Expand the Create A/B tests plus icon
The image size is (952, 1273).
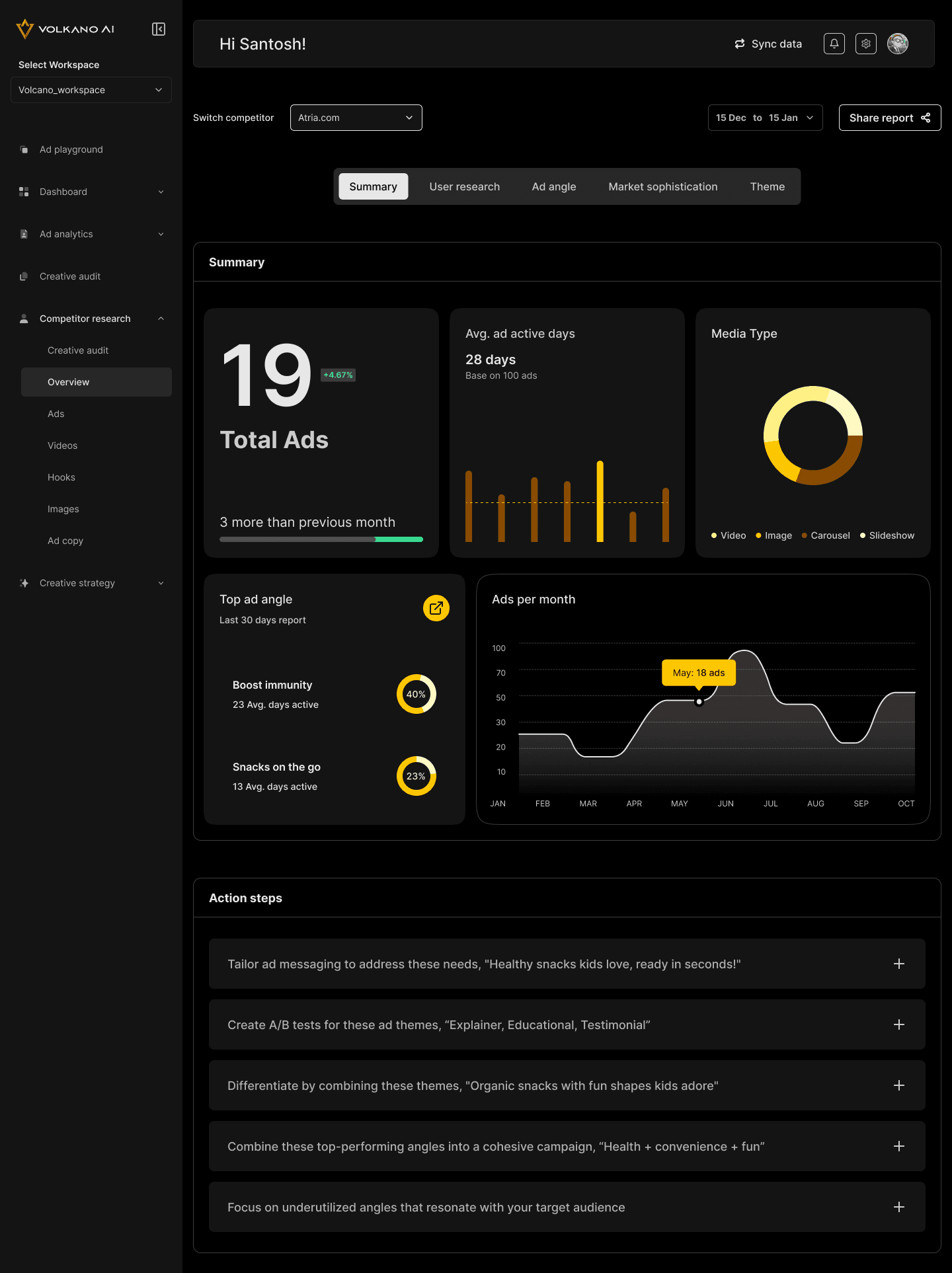click(x=899, y=1024)
